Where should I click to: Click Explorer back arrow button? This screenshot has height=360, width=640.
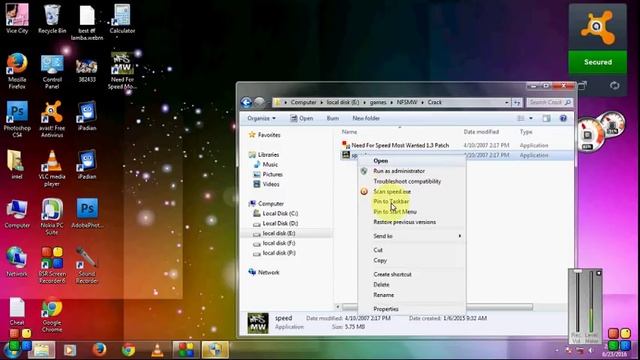tap(246, 102)
